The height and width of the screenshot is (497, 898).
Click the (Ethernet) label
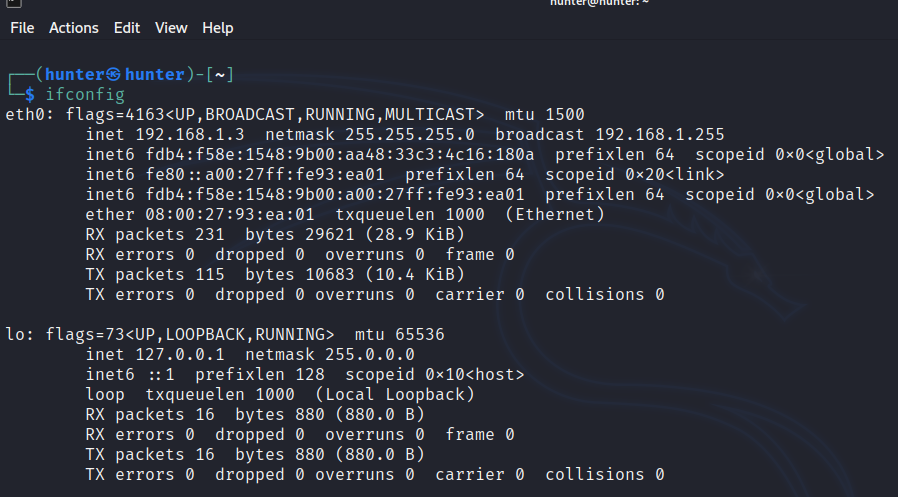pos(555,215)
